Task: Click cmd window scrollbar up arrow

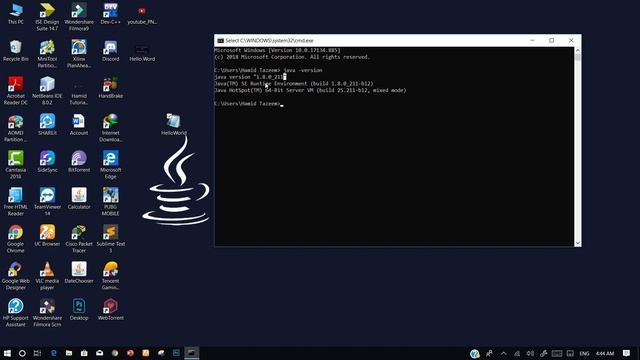Action: 578,50
